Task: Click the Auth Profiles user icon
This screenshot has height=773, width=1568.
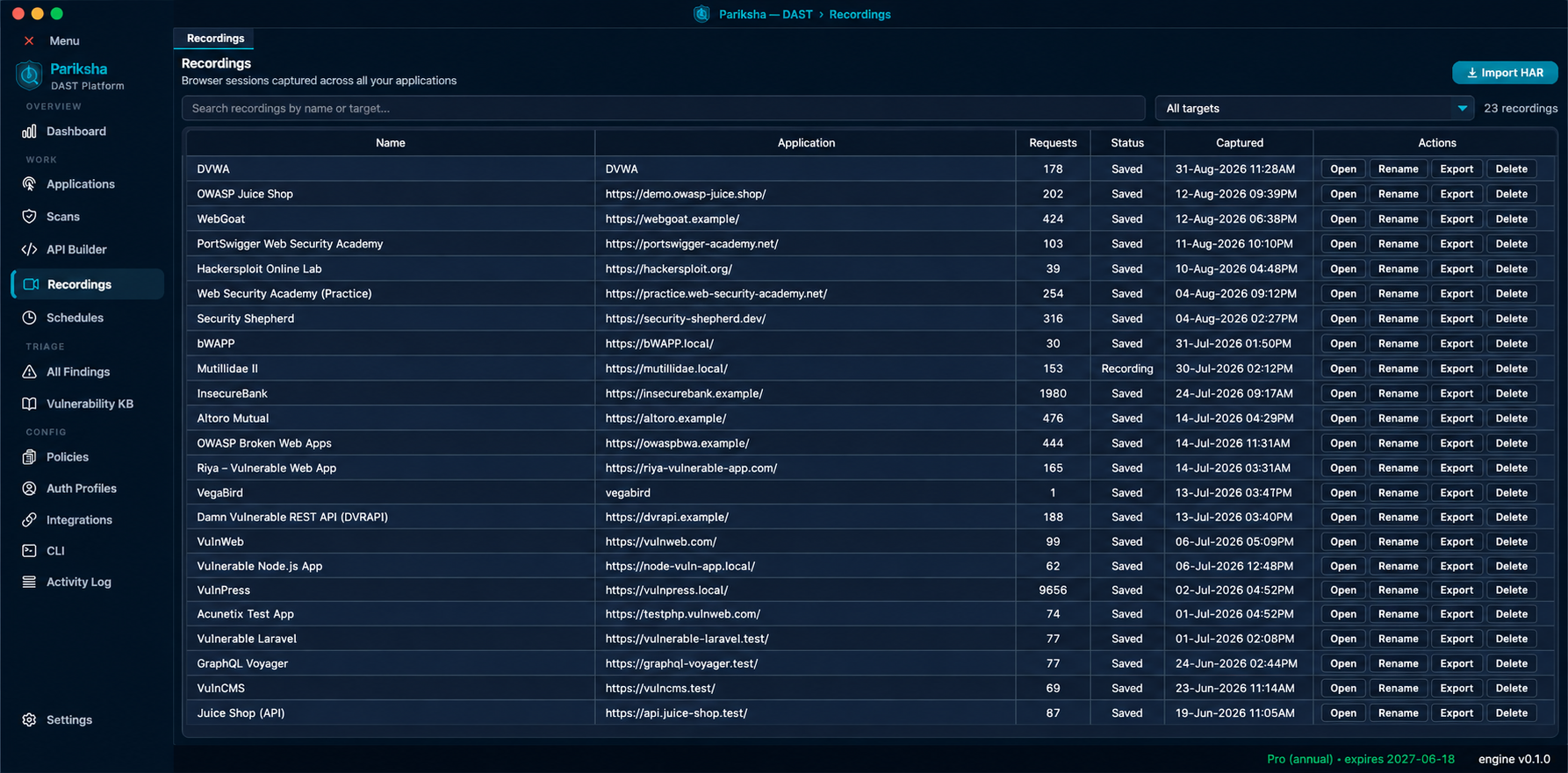Action: 29,489
